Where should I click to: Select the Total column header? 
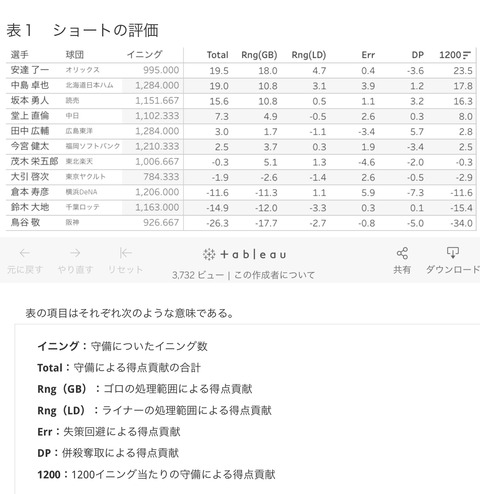217,55
